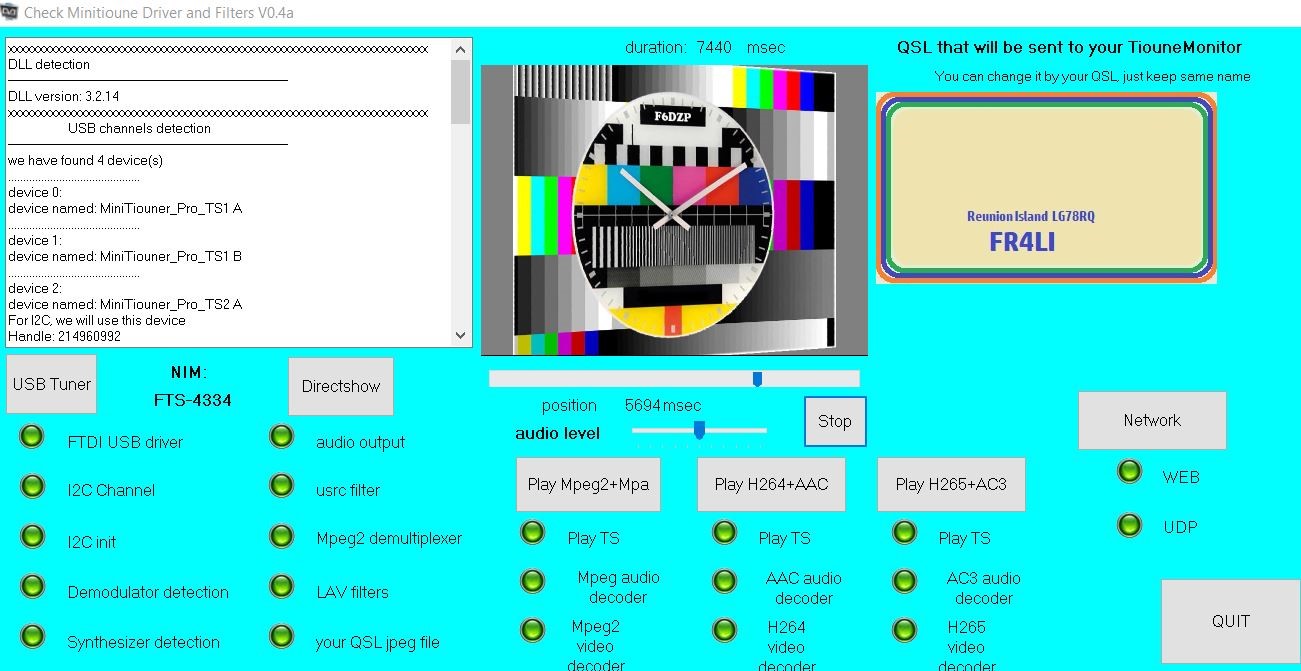Screen dimensions: 1301x671
Task: Click the 'DLL detection' log heading
Action: (x=49, y=64)
